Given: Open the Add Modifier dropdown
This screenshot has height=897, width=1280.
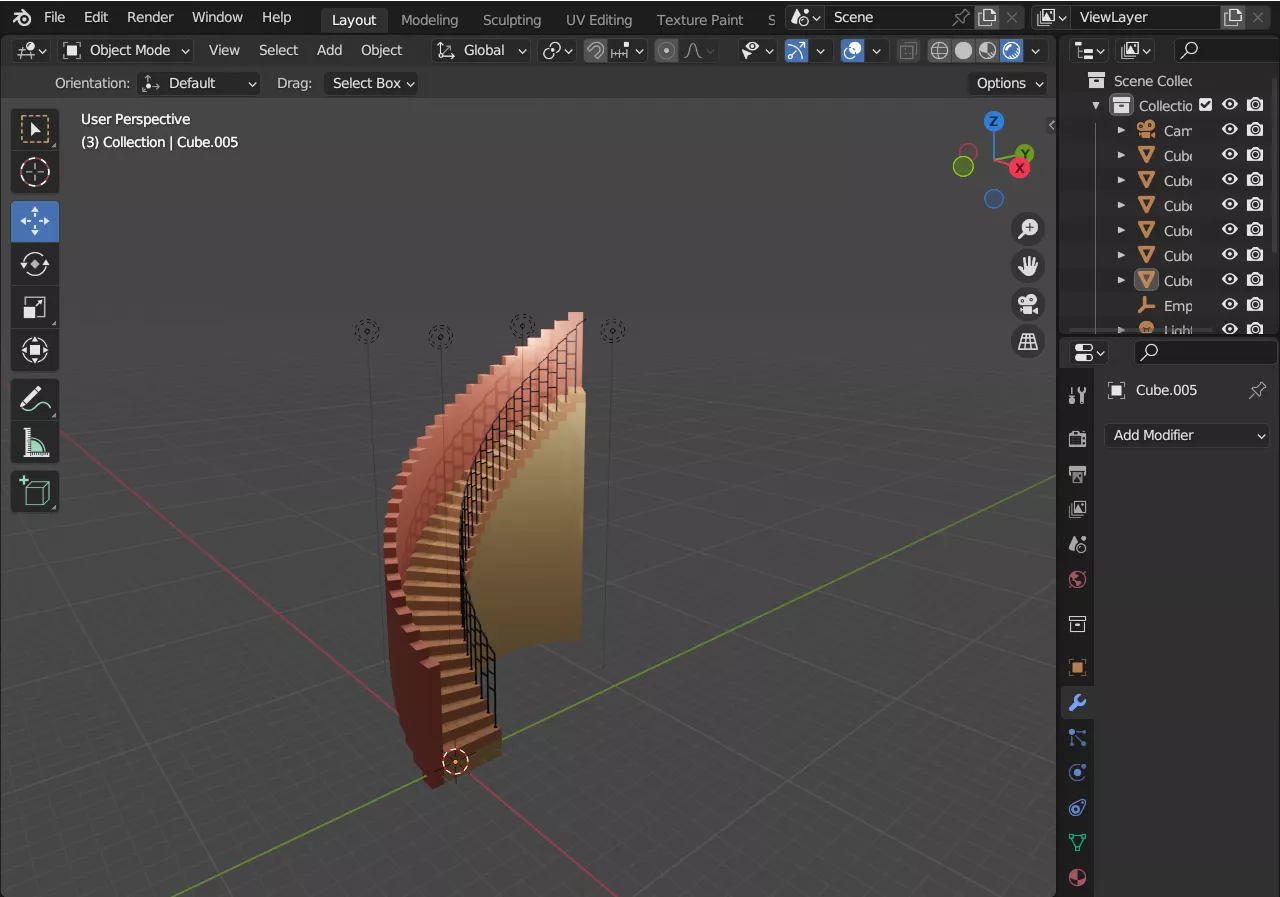Looking at the screenshot, I should click(x=1187, y=435).
